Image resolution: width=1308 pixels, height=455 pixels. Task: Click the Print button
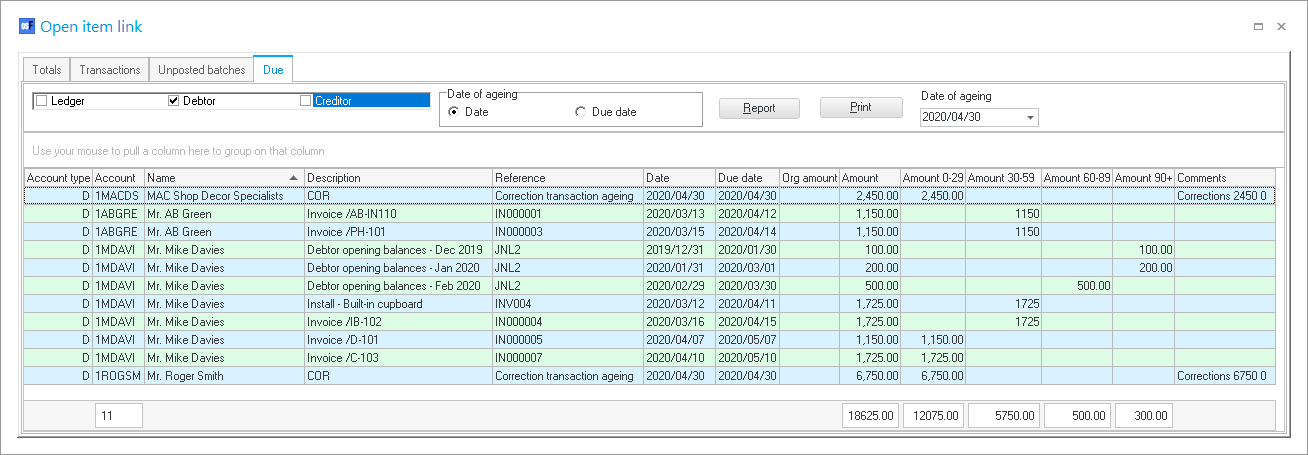tap(860, 108)
